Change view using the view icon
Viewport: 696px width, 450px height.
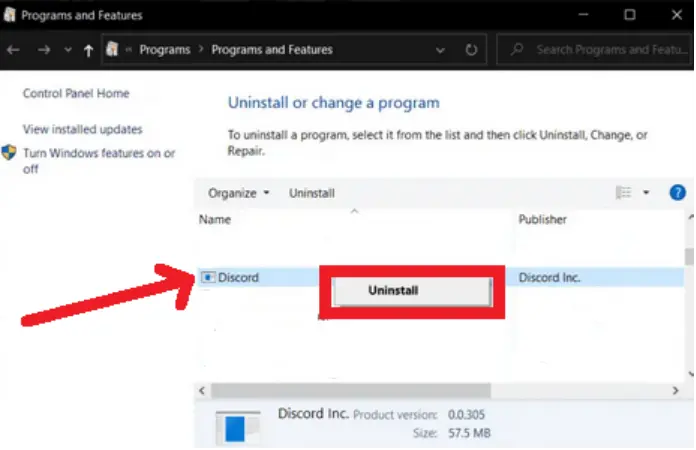coord(623,193)
